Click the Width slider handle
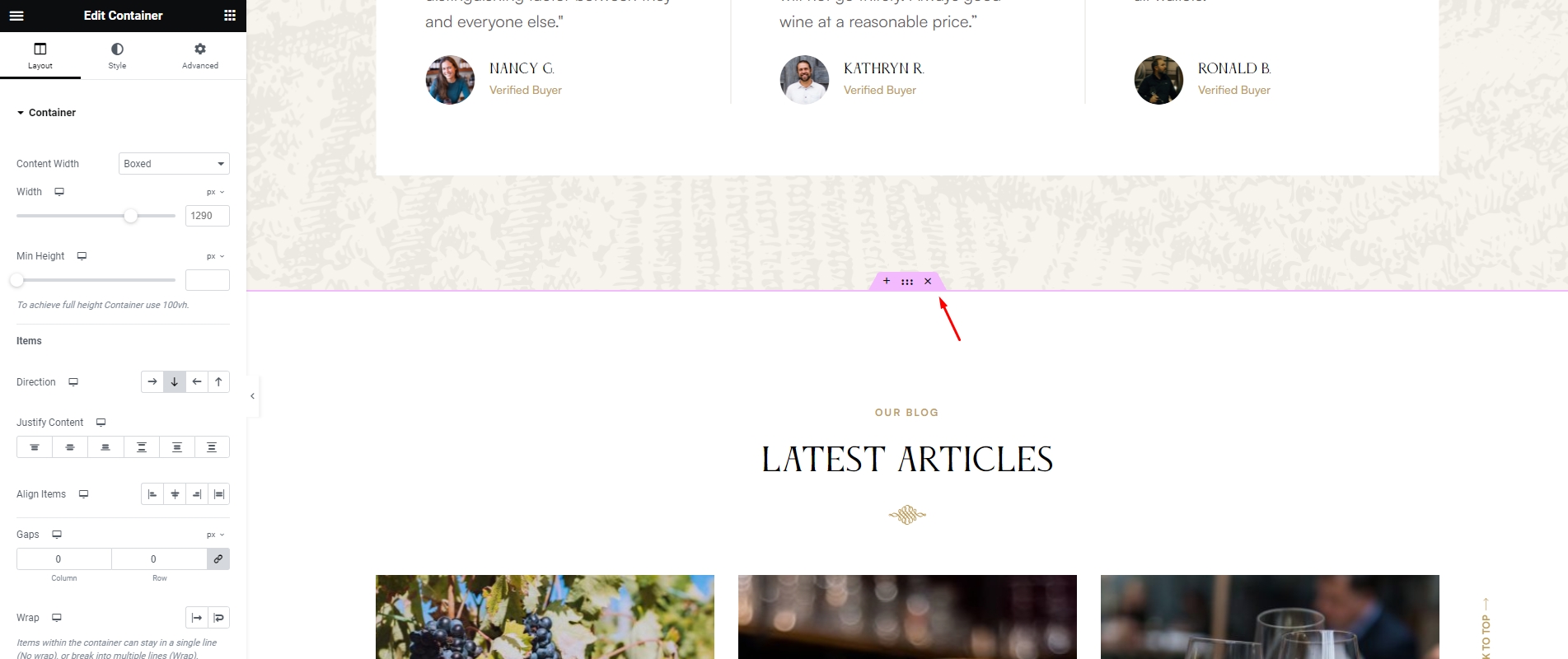Viewport: 1568px width, 659px height. (131, 216)
